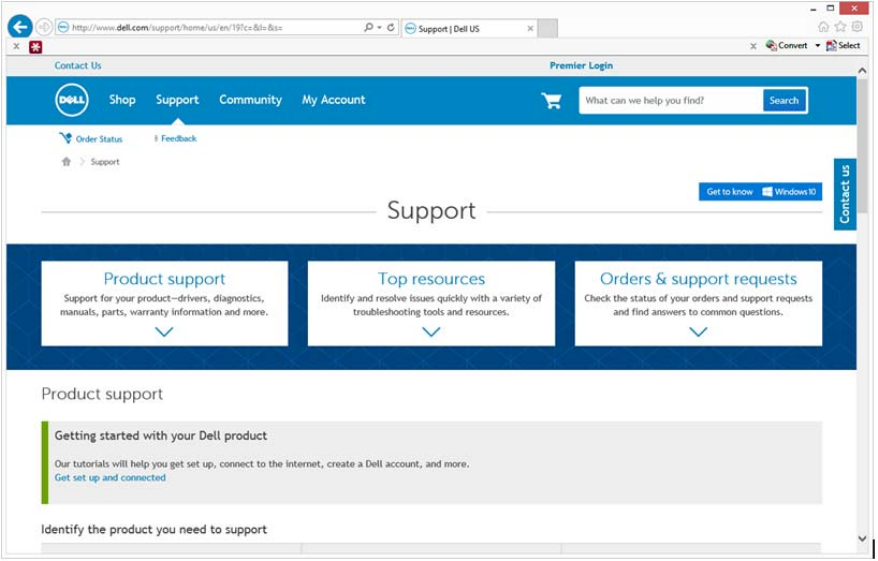Click the Product support card heading
The image size is (878, 561).
pyautogui.click(x=165, y=279)
